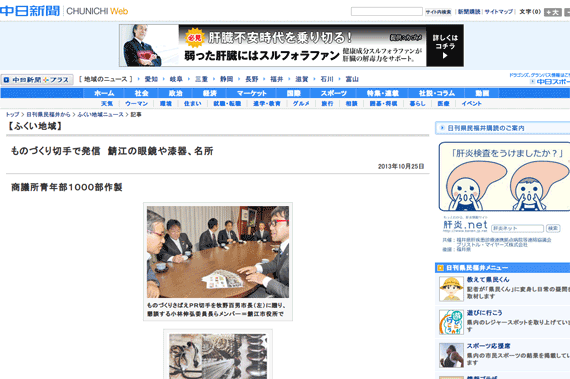The height and width of the screenshot is (379, 570).
Task: Click the site search input field
Action: coord(386,12)
